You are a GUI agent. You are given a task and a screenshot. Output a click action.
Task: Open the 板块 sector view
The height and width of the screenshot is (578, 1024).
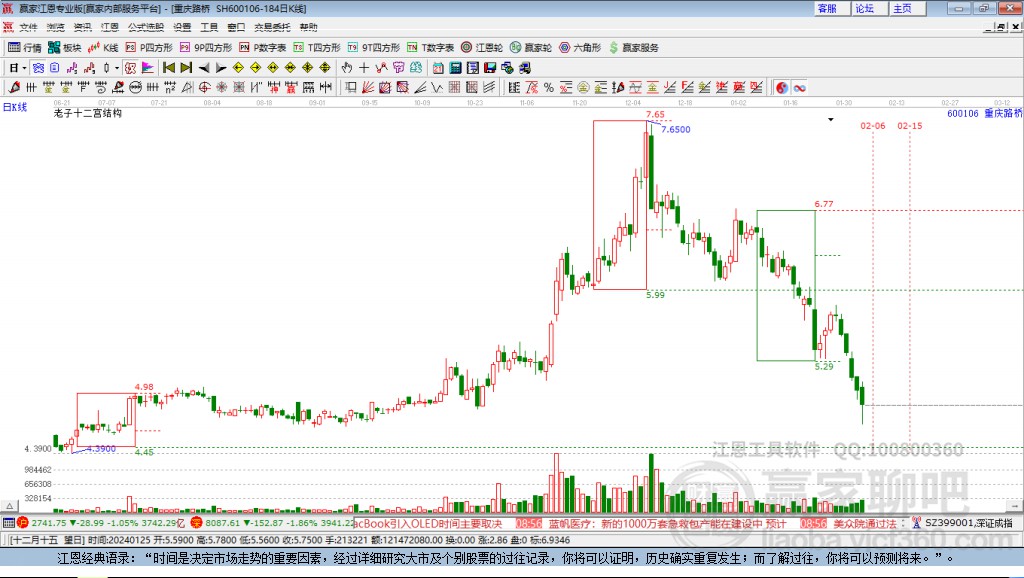coord(64,48)
